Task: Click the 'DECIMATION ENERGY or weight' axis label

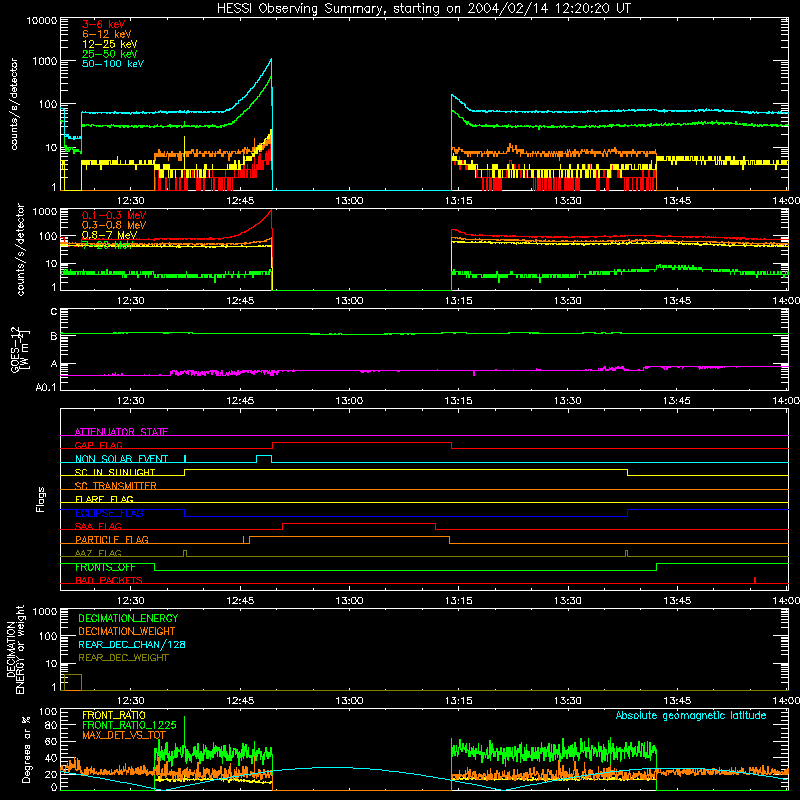Action: (15, 649)
